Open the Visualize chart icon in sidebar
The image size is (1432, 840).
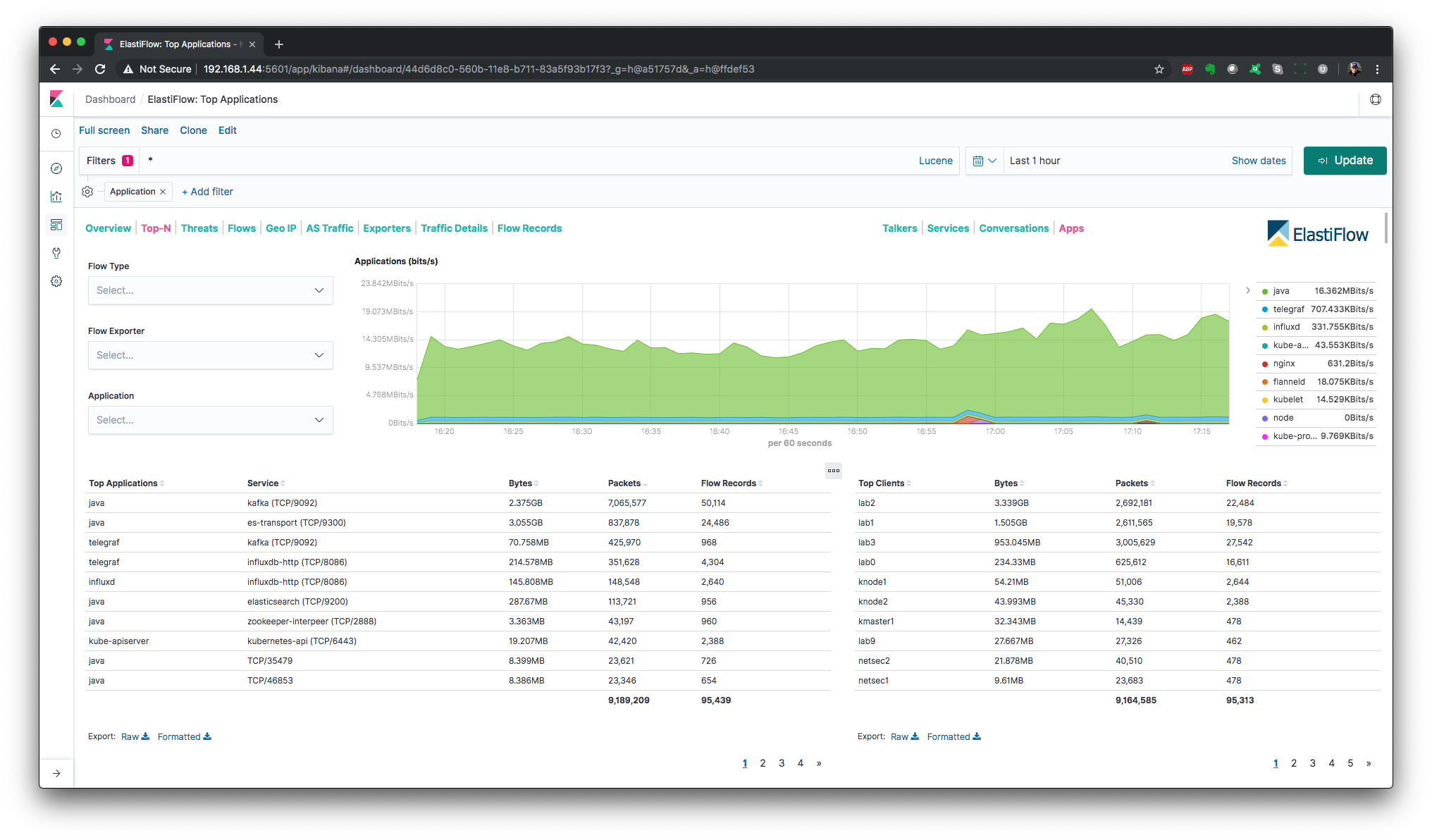click(x=56, y=197)
